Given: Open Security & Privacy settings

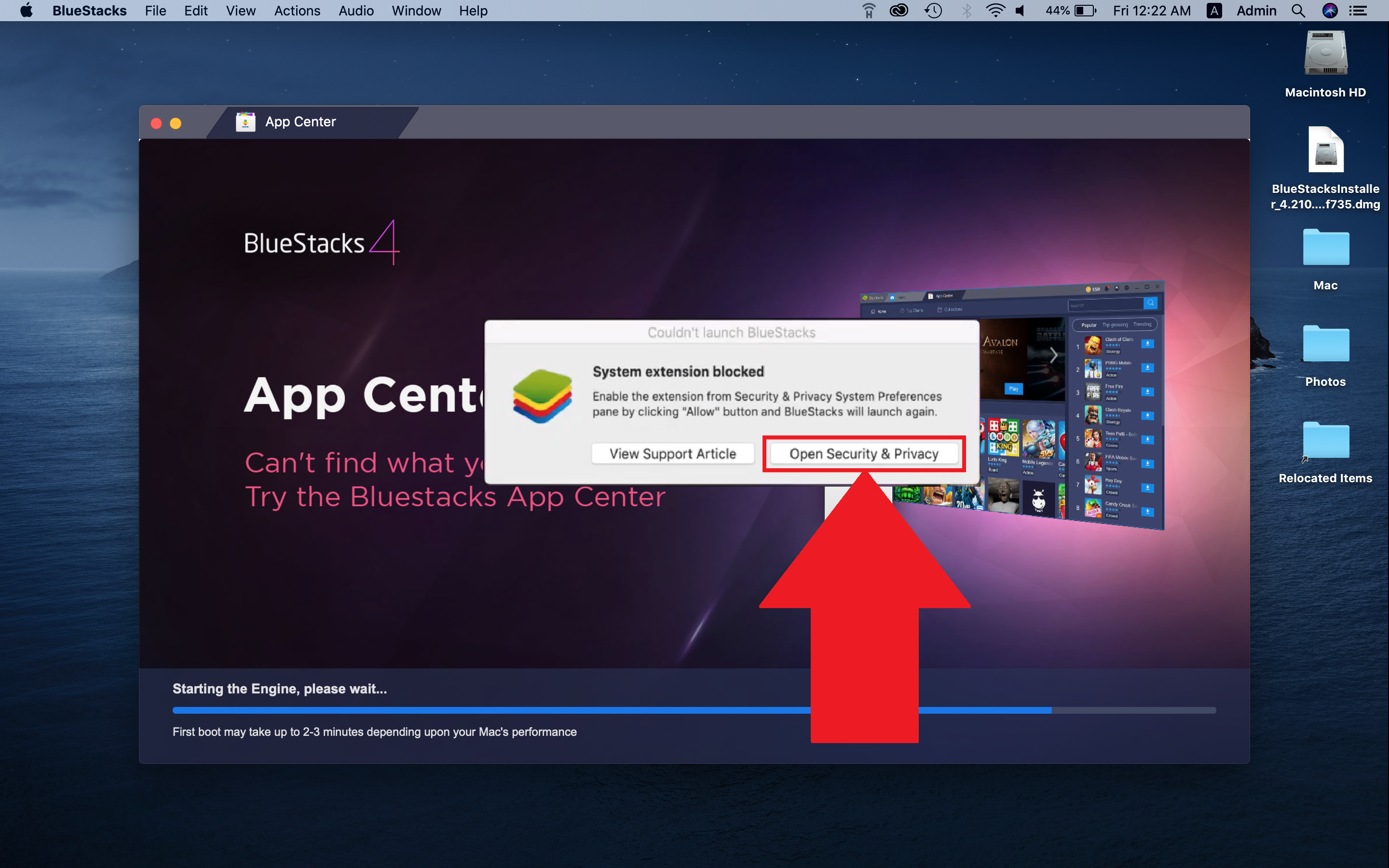Looking at the screenshot, I should coord(862,453).
